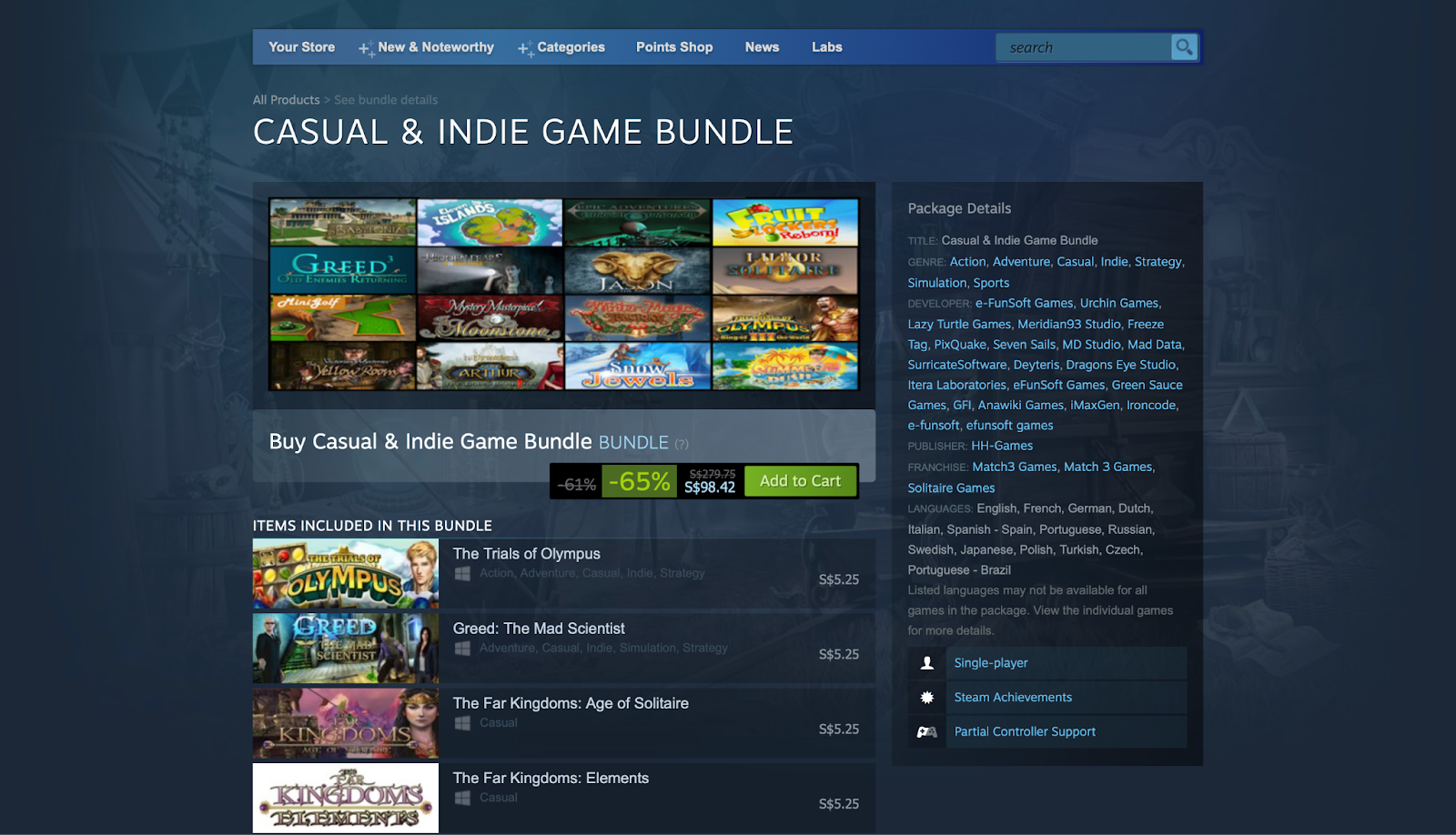This screenshot has height=835, width=1456.
Task: Open the Categories menu
Action: click(571, 47)
